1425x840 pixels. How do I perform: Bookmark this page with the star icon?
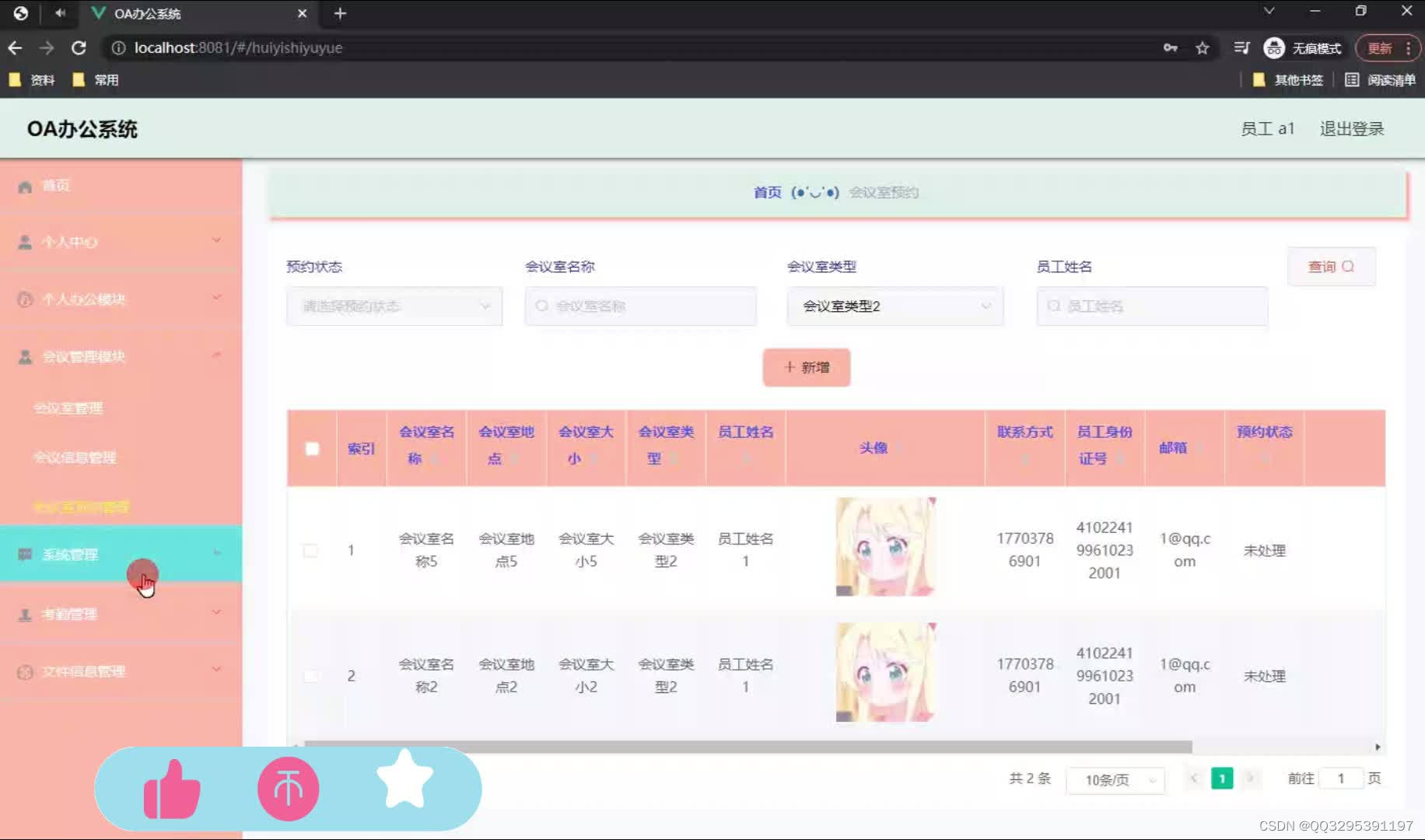1203,48
